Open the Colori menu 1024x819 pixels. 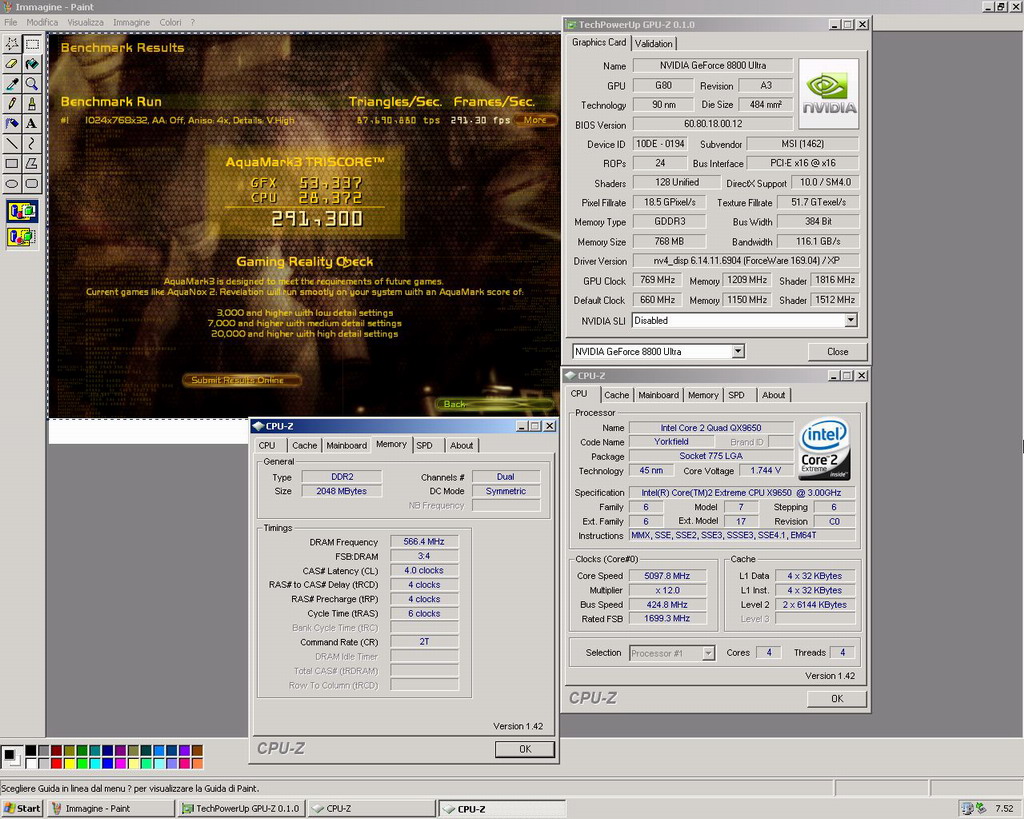coord(170,22)
